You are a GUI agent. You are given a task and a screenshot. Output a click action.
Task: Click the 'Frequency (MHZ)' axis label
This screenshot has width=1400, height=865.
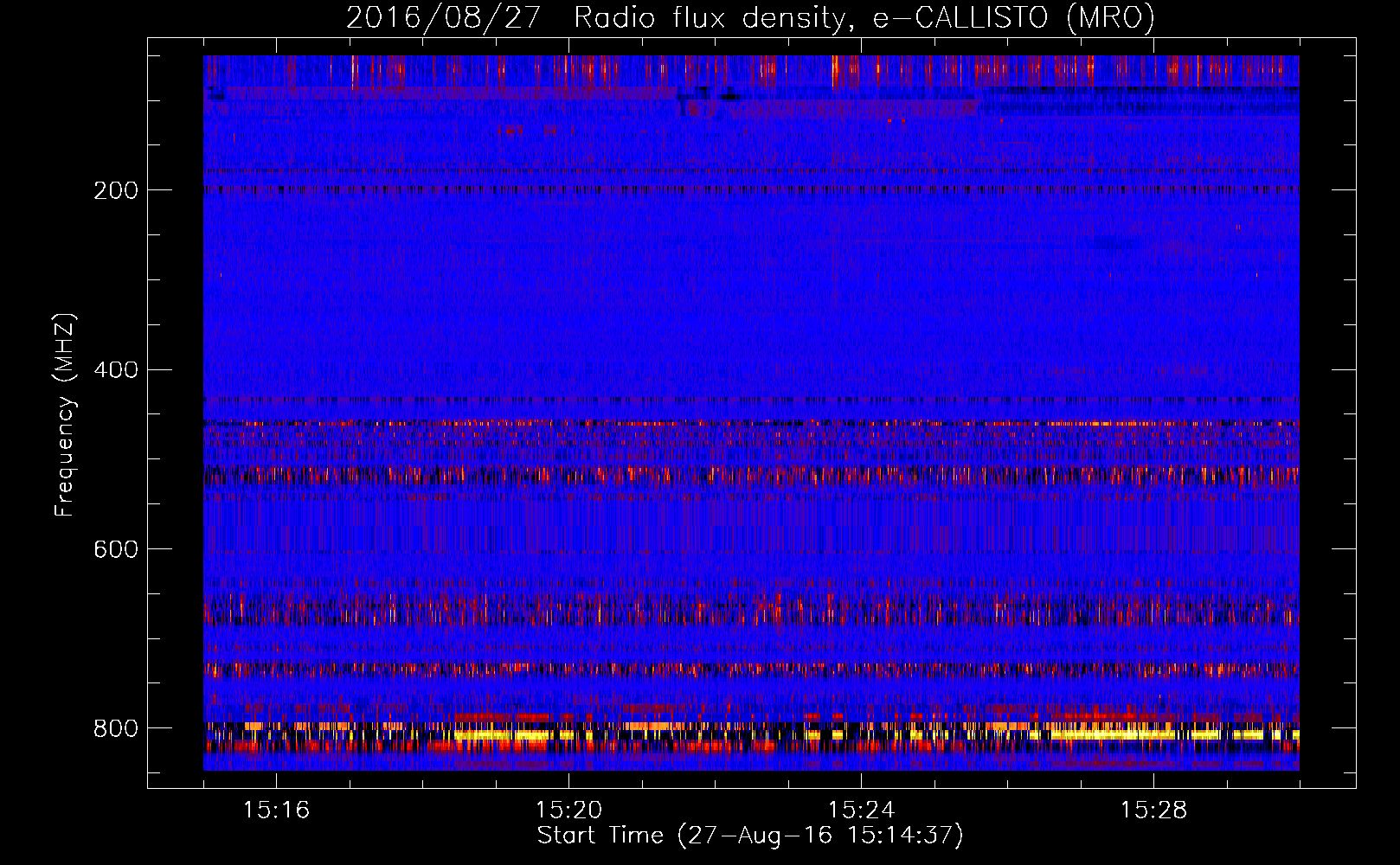click(x=65, y=414)
